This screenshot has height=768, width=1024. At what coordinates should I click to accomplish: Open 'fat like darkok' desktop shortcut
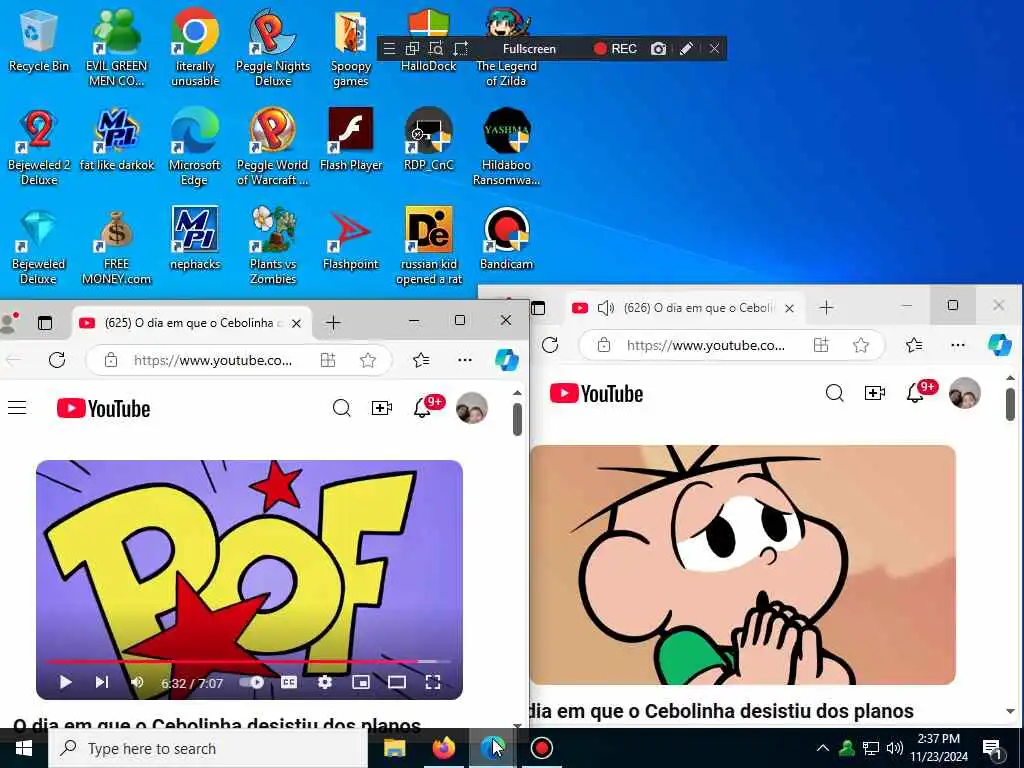pos(116,140)
